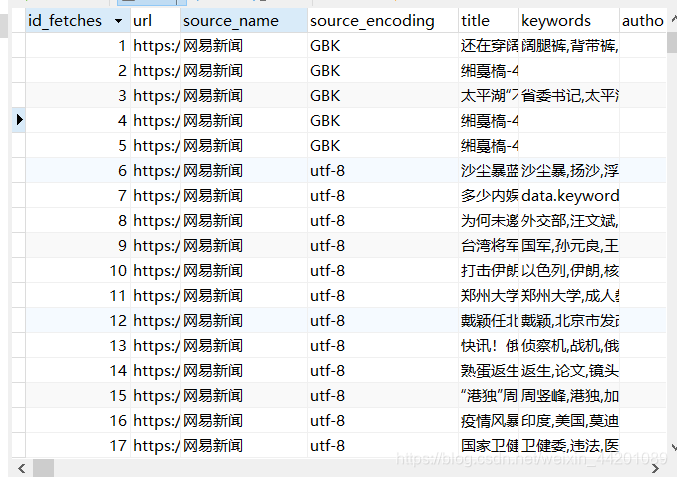Screen dimensions: 677x477
Task: Click the horizontal scrollbar left arrow
Action: click(22, 468)
